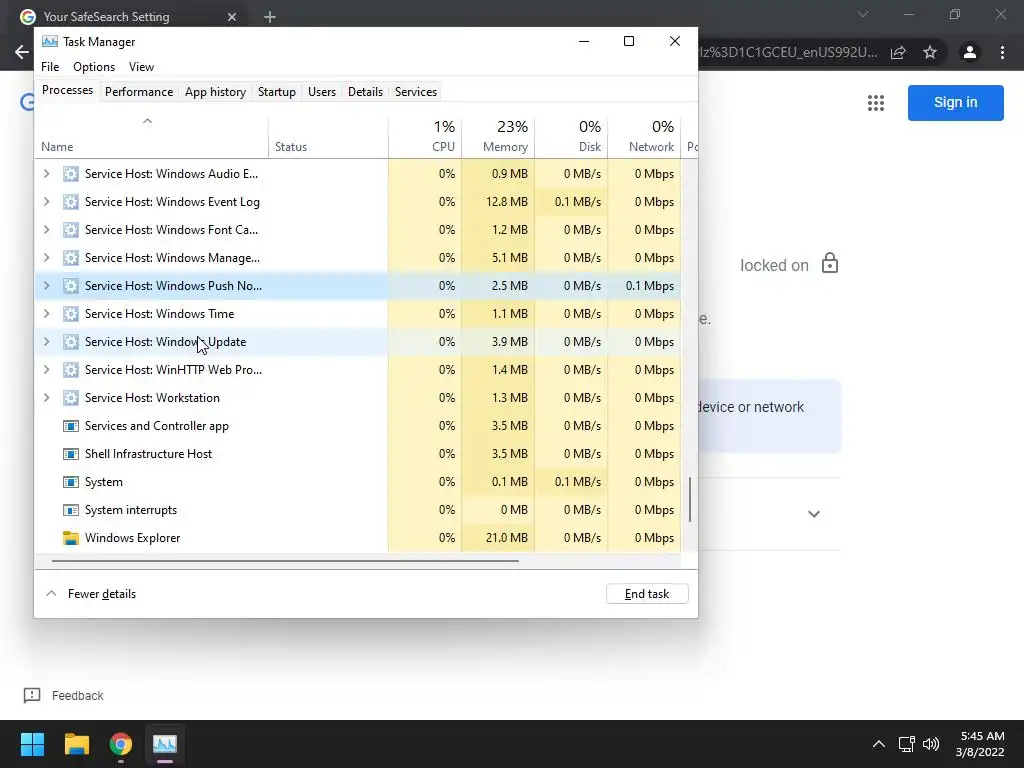The width and height of the screenshot is (1024, 768).
Task: Click the gear icon beside Windows Update
Action: click(x=71, y=342)
